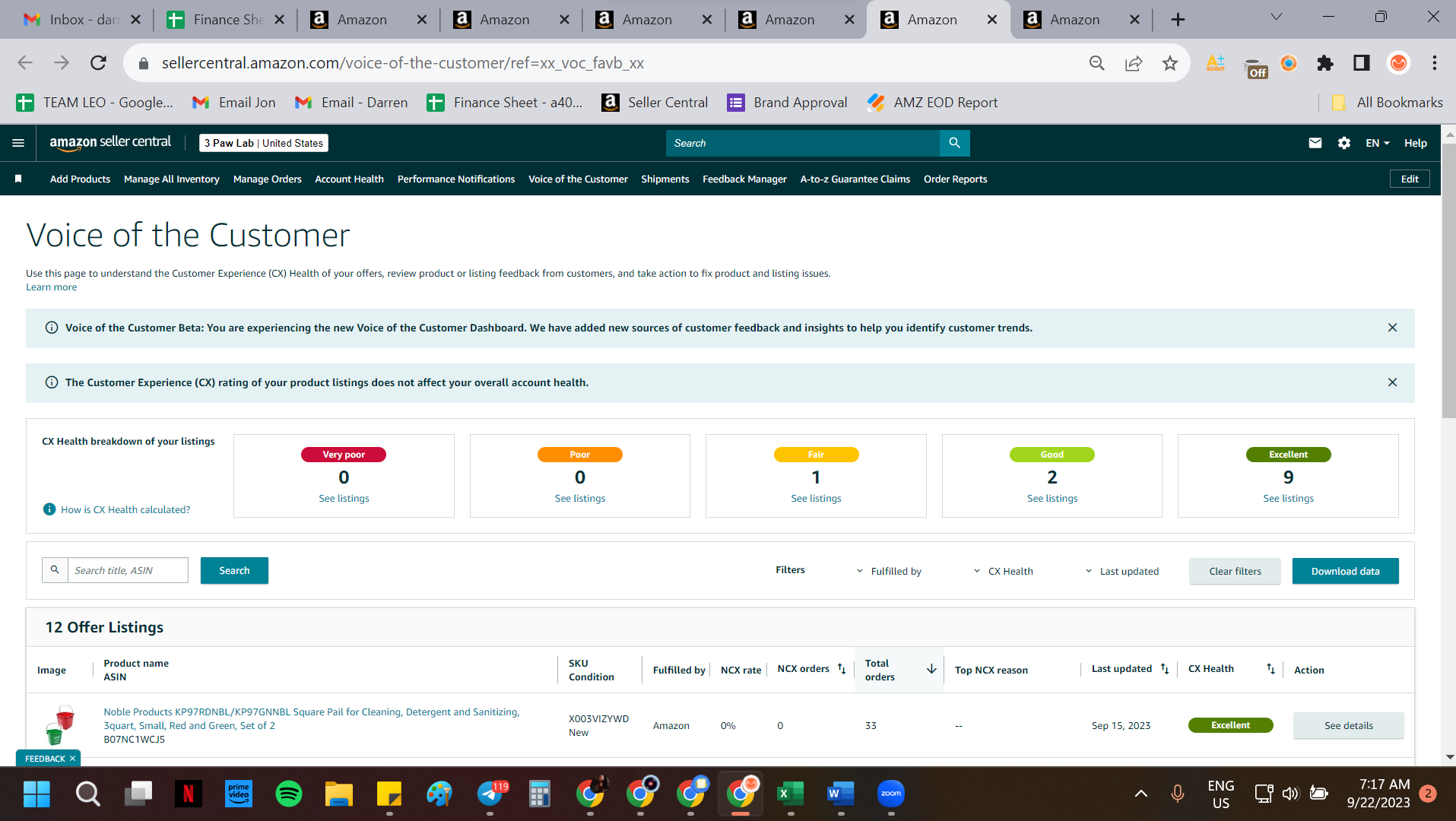Click the Windows Start button
1456x821 pixels.
coord(36,794)
